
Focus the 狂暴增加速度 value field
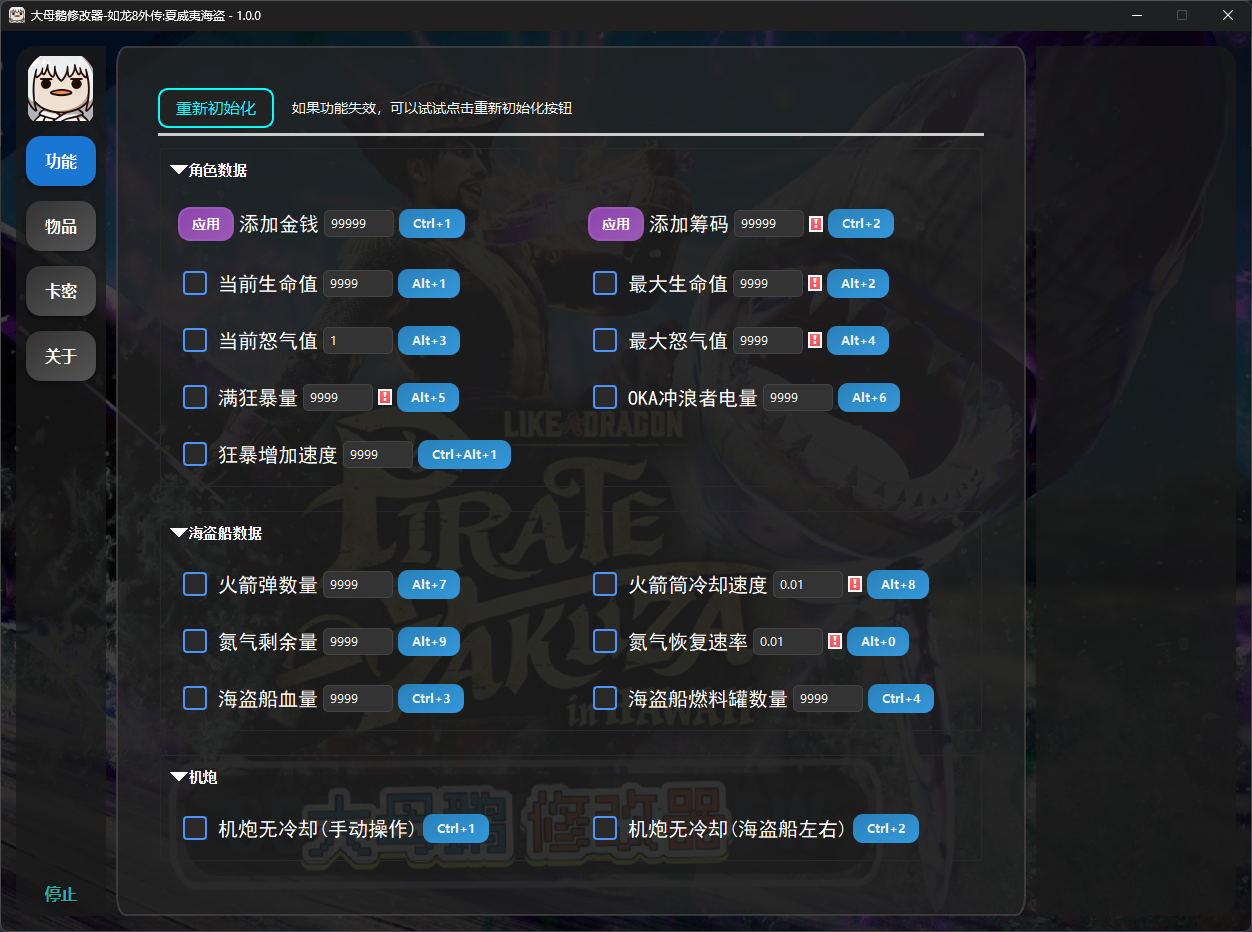pyautogui.click(x=378, y=454)
